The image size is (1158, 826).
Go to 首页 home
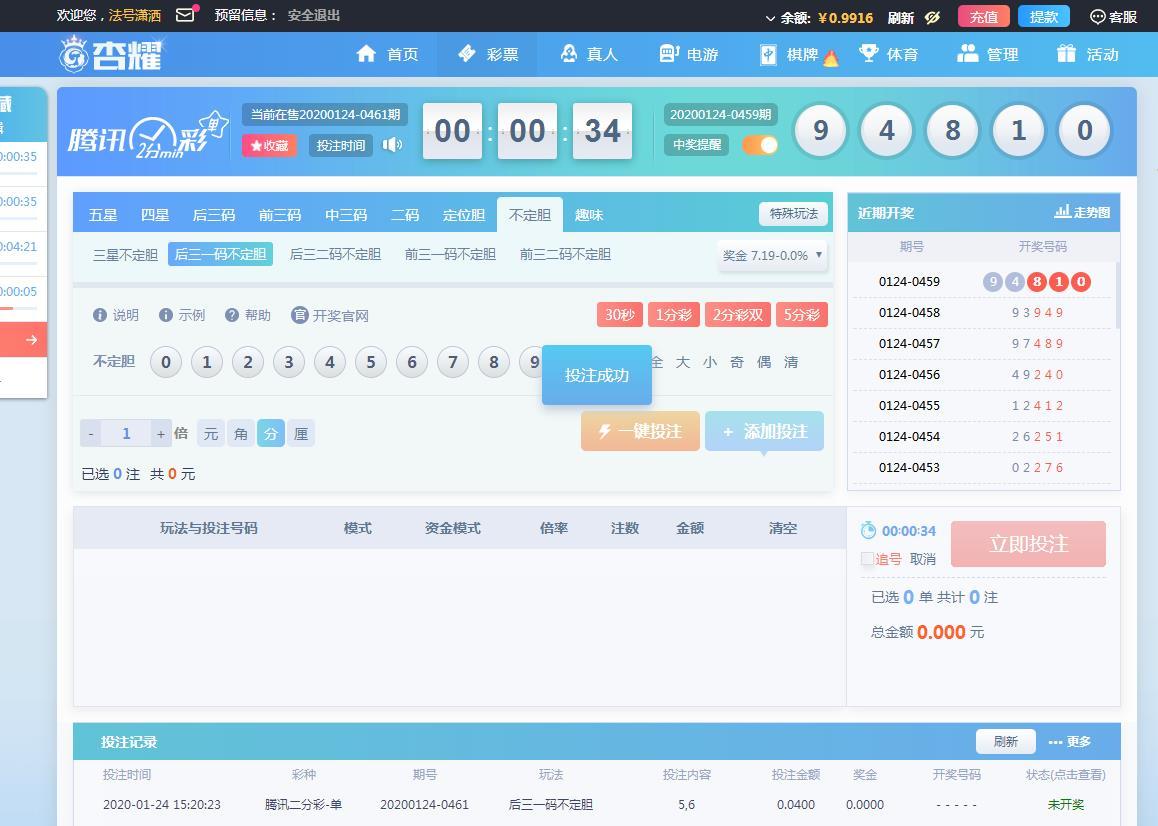(x=387, y=54)
